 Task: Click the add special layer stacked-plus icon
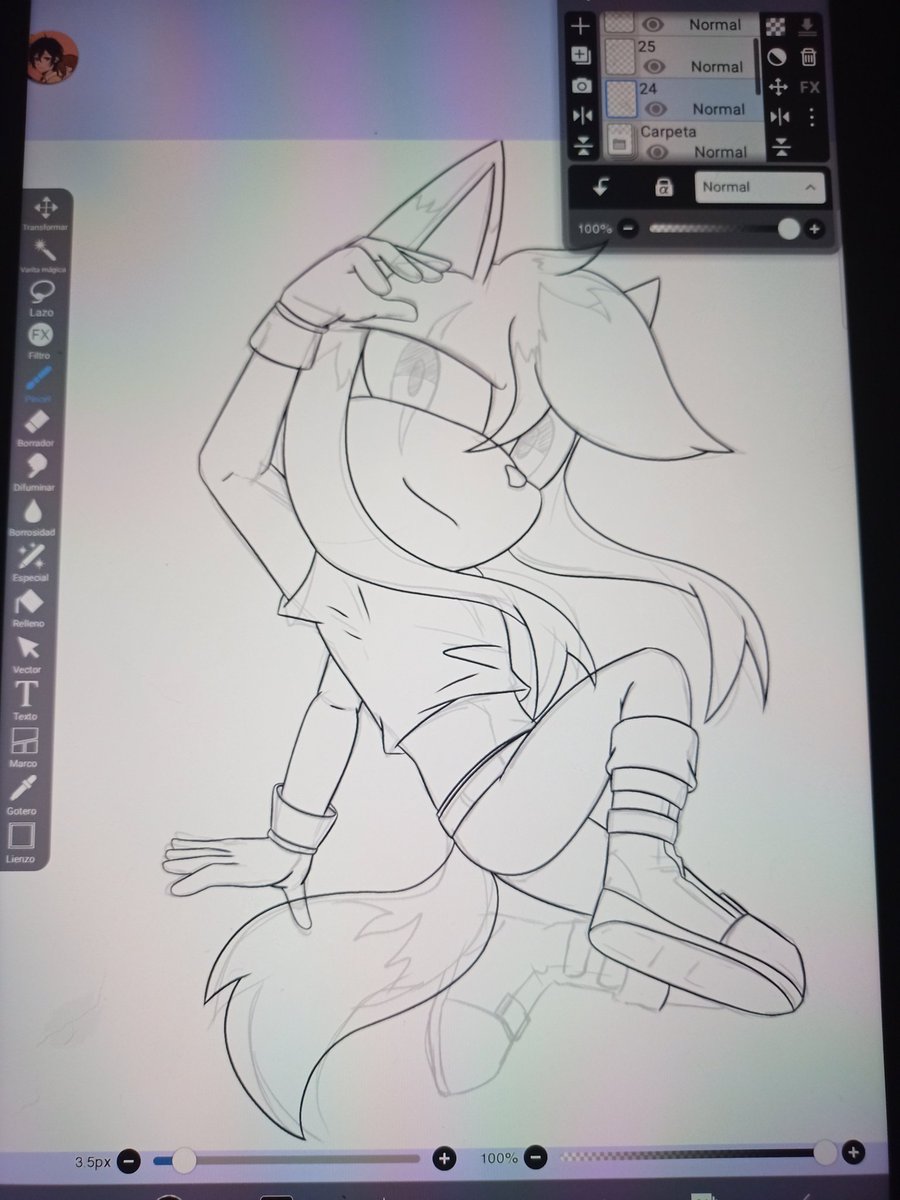[582, 55]
